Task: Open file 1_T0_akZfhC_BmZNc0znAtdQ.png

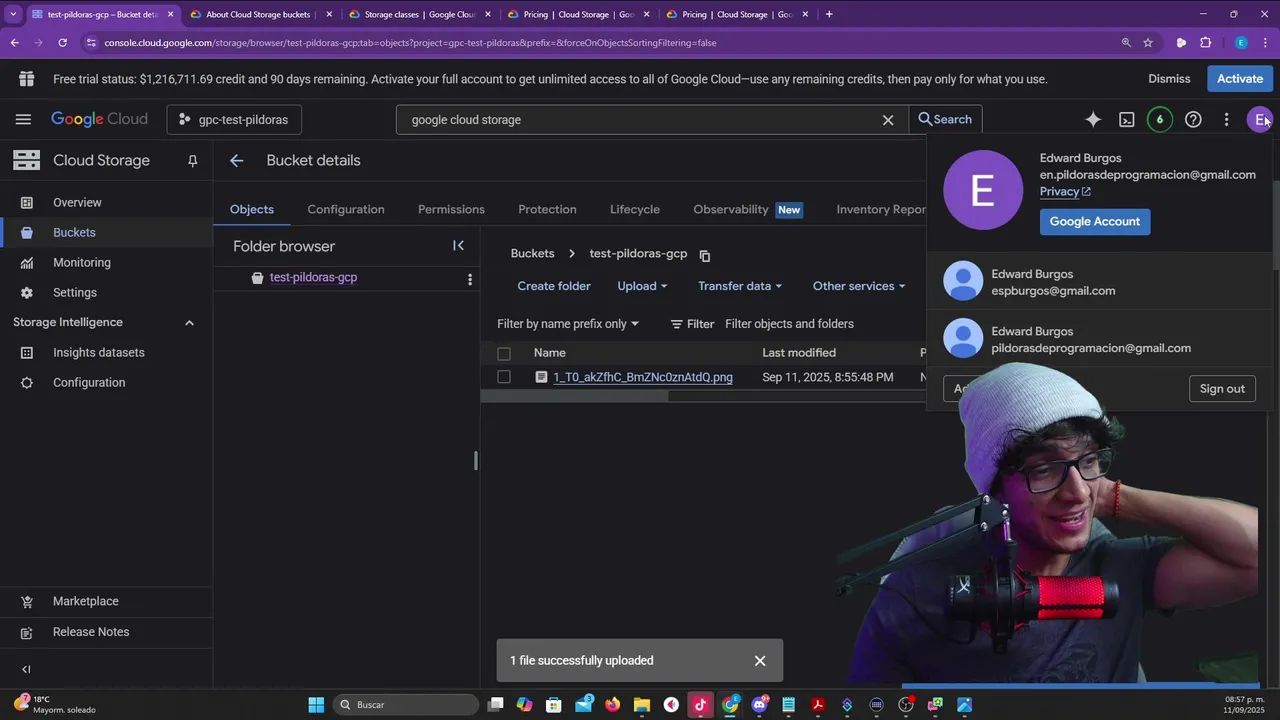Action: click(643, 377)
